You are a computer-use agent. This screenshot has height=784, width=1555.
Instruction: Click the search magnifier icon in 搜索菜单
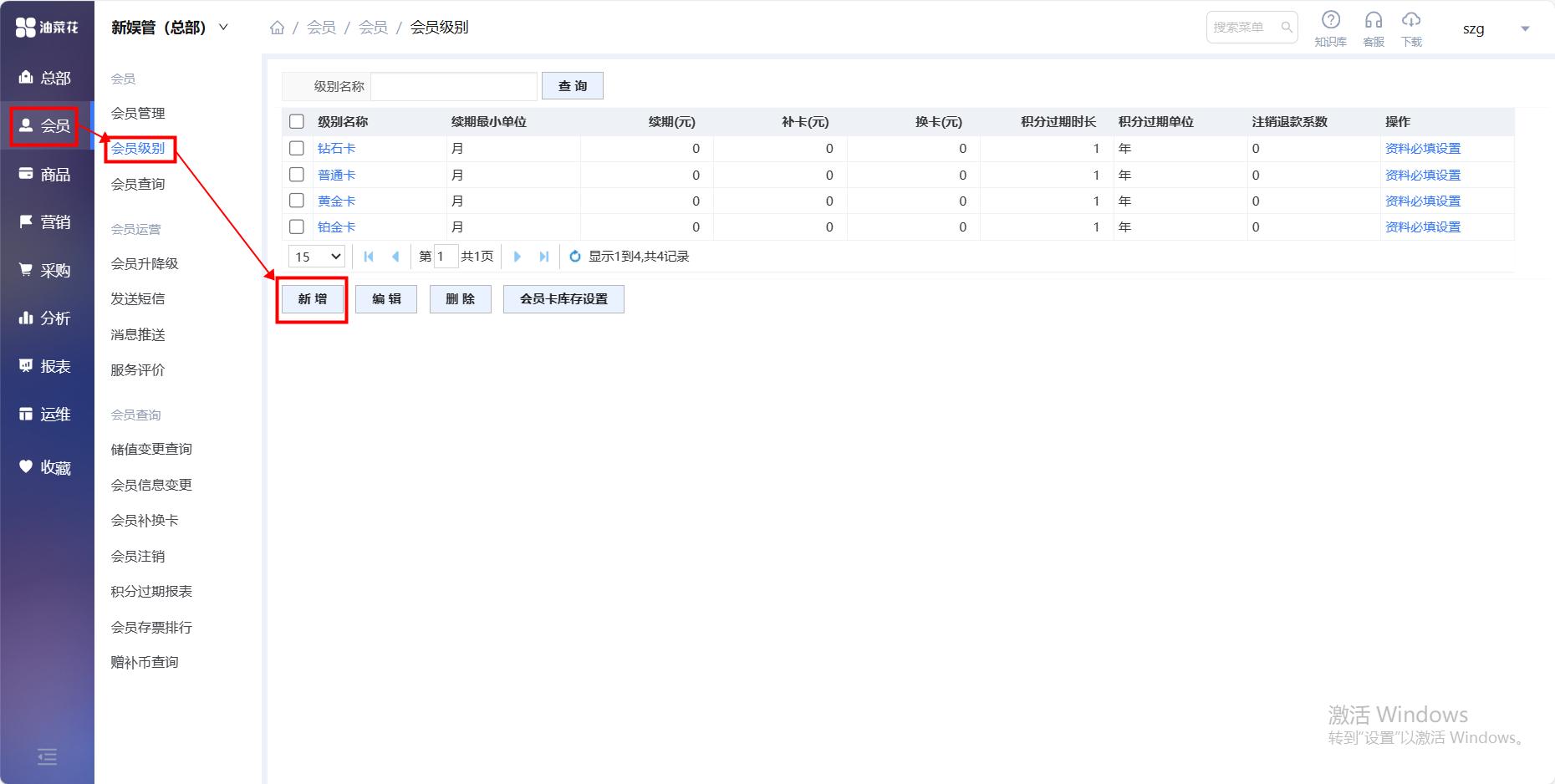pyautogui.click(x=1287, y=28)
